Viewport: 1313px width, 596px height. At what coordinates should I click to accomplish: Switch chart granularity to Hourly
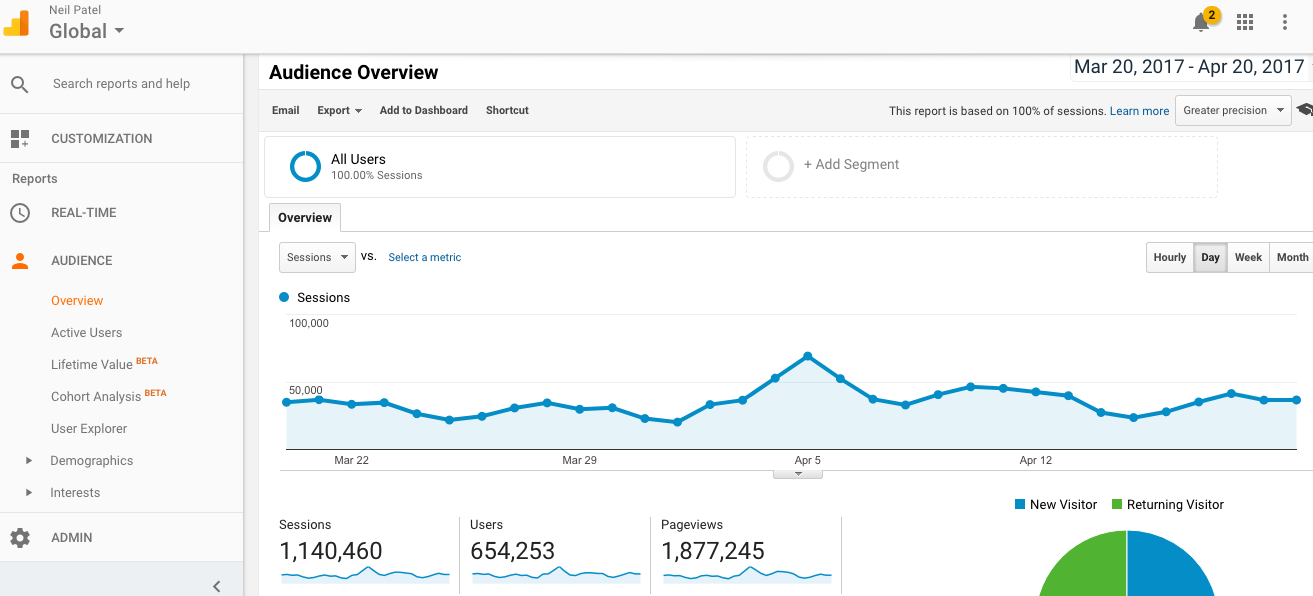coord(1169,257)
